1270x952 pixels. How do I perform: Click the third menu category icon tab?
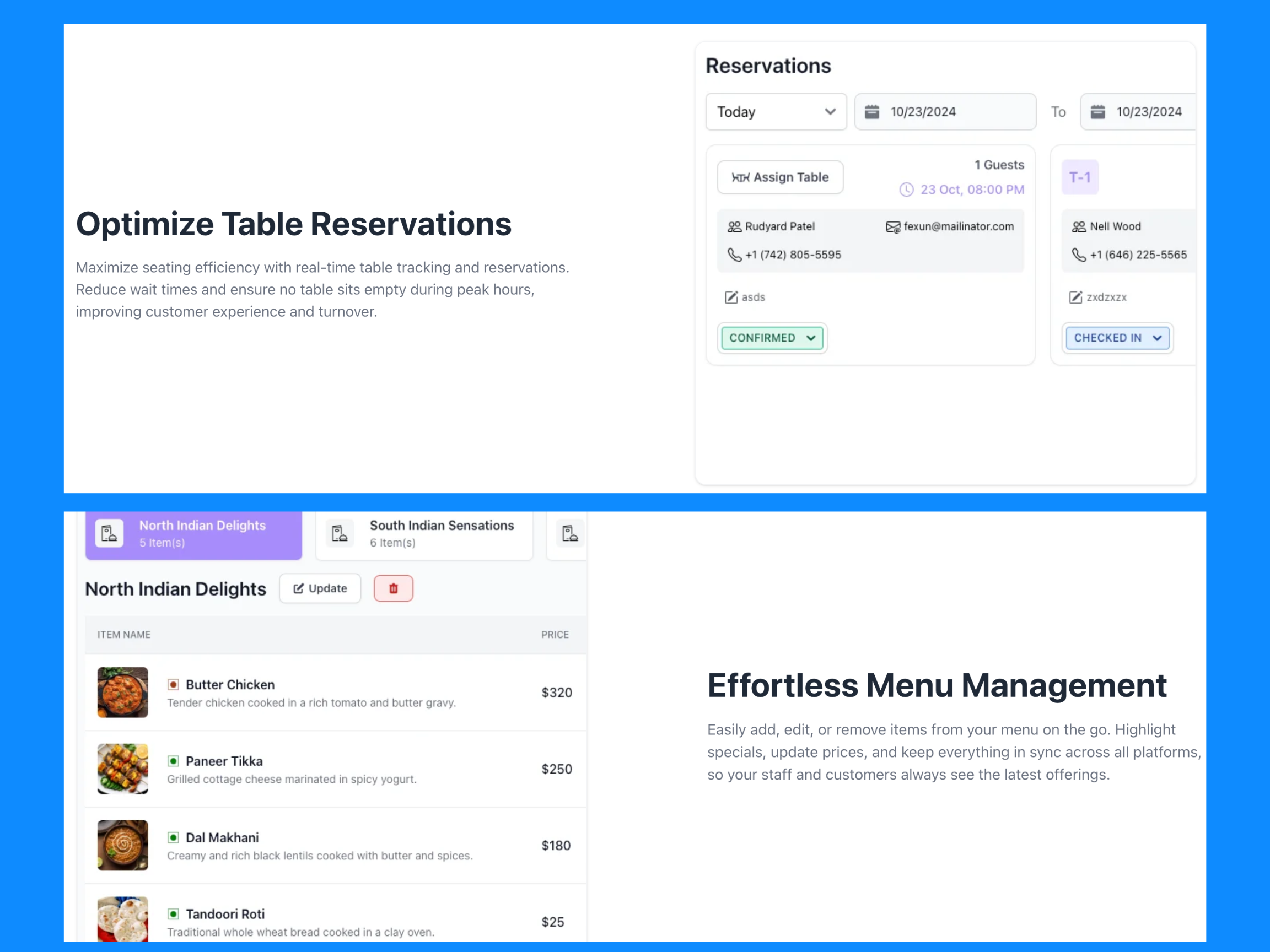(x=569, y=534)
